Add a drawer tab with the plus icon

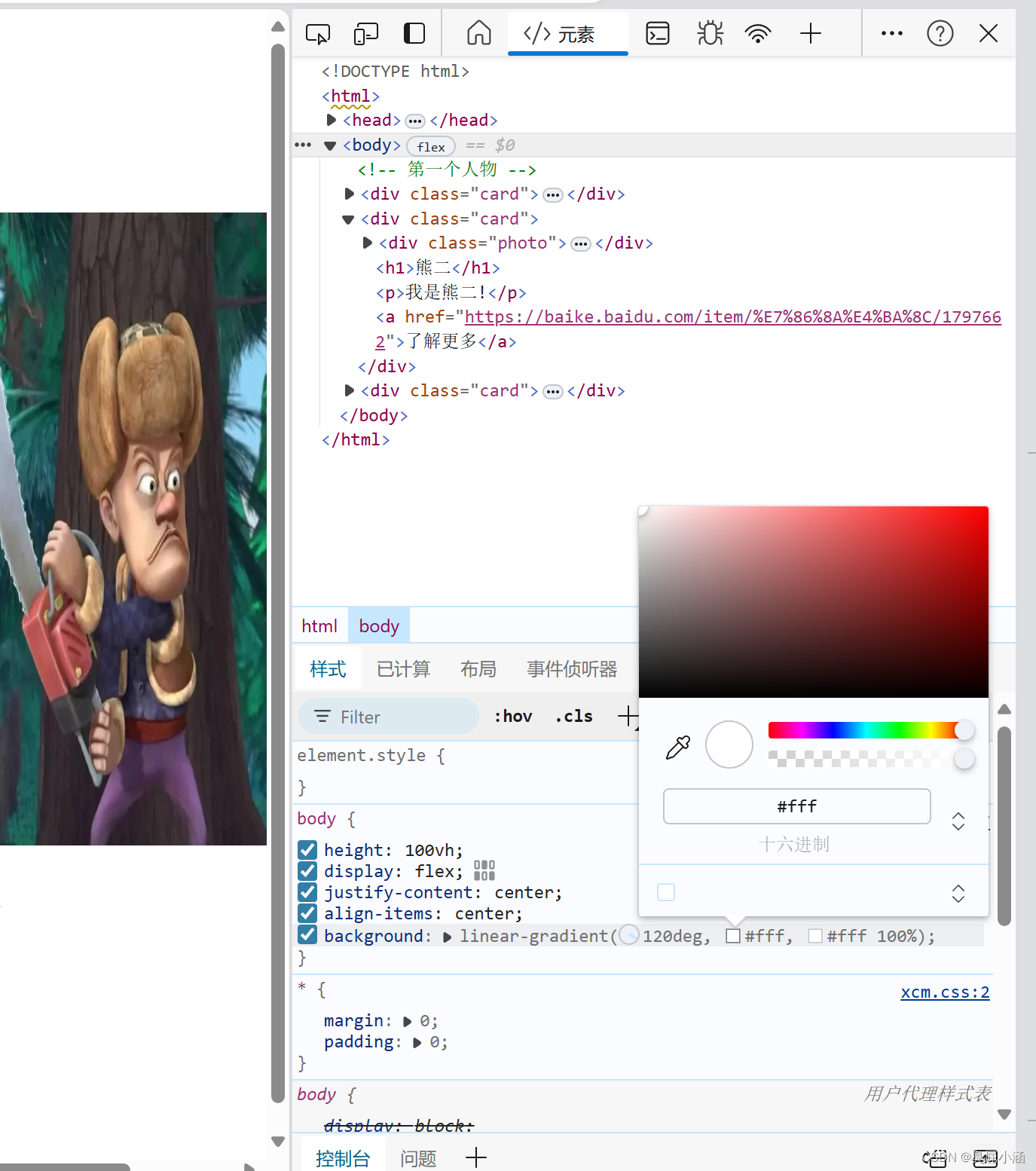click(476, 1157)
